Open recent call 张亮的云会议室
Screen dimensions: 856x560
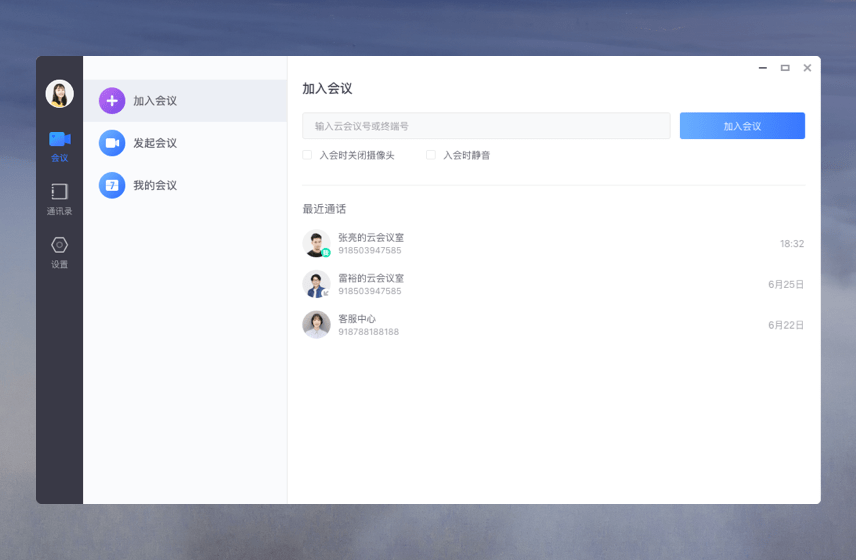click(554, 243)
